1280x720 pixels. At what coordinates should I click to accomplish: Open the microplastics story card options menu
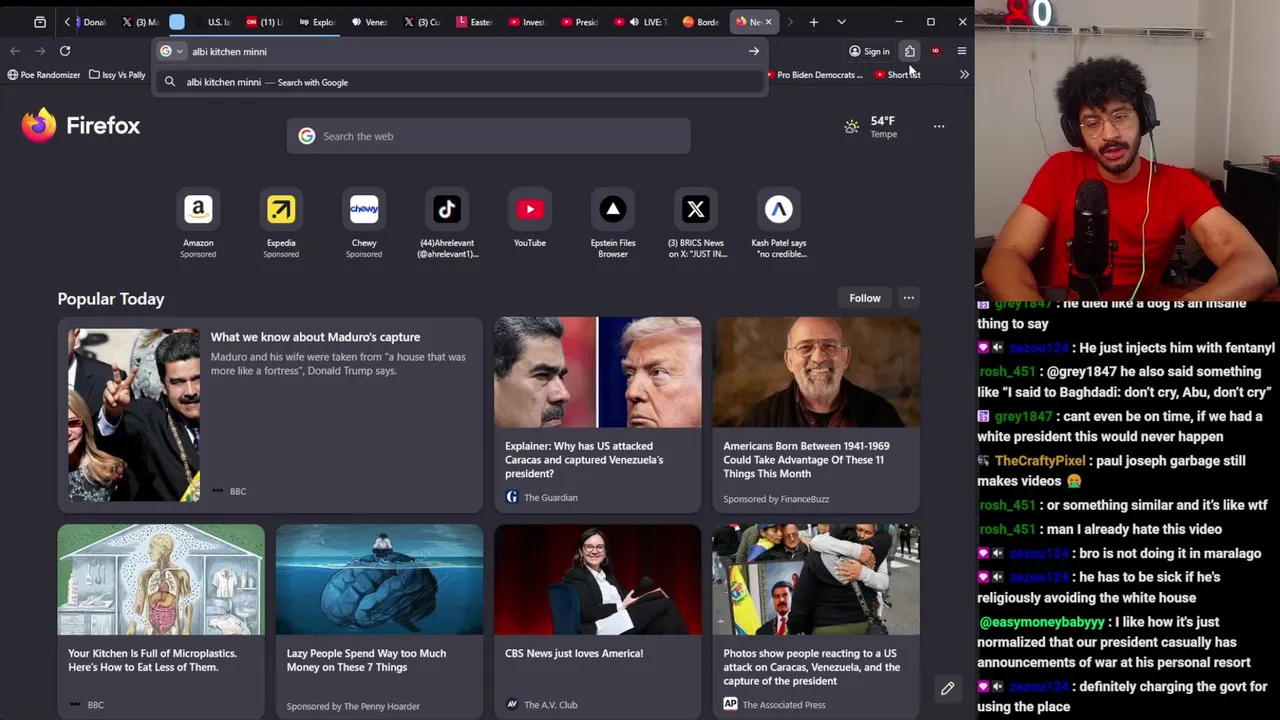click(75, 705)
